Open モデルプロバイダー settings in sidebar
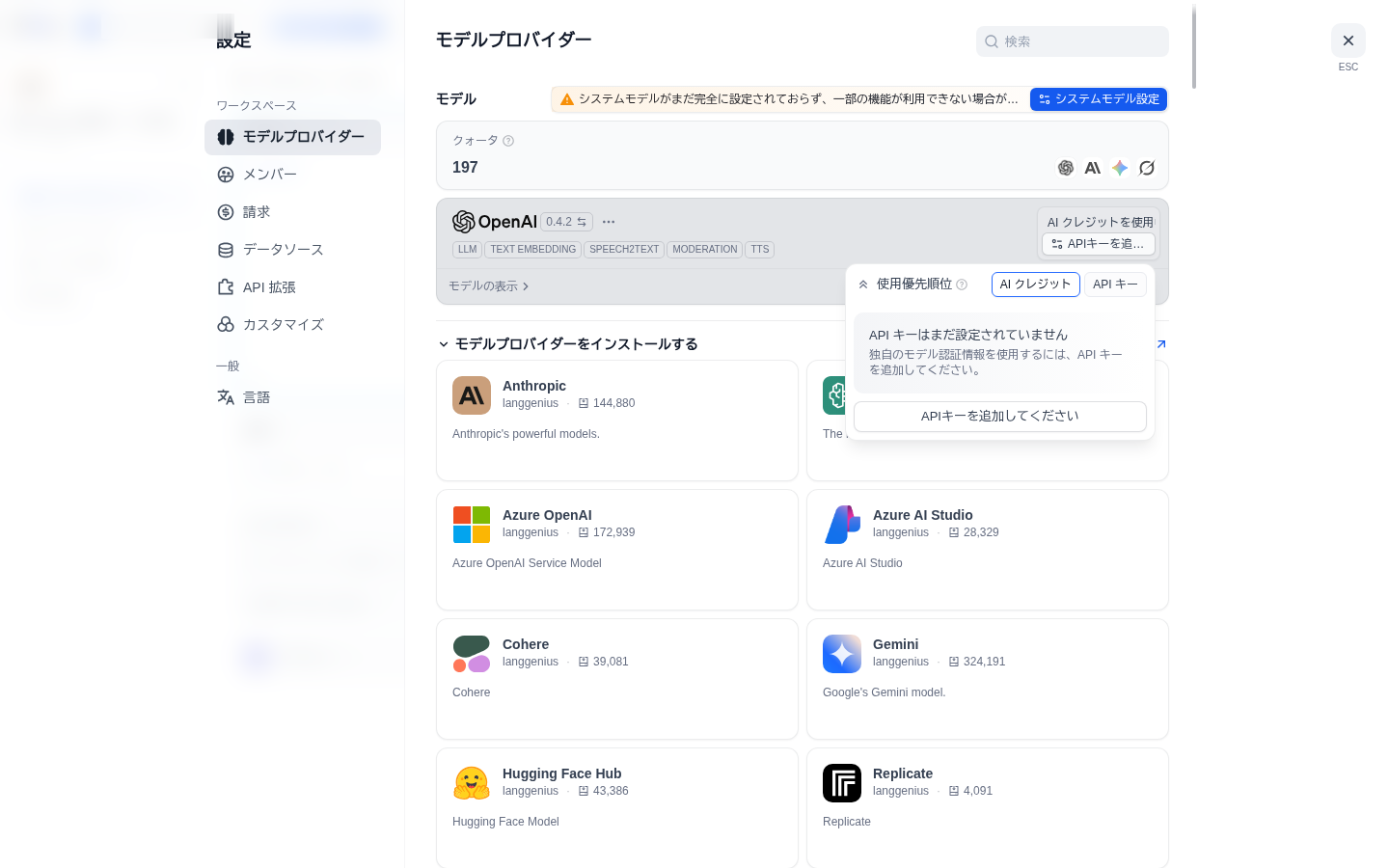Image resolution: width=1389 pixels, height=868 pixels. 292,137
